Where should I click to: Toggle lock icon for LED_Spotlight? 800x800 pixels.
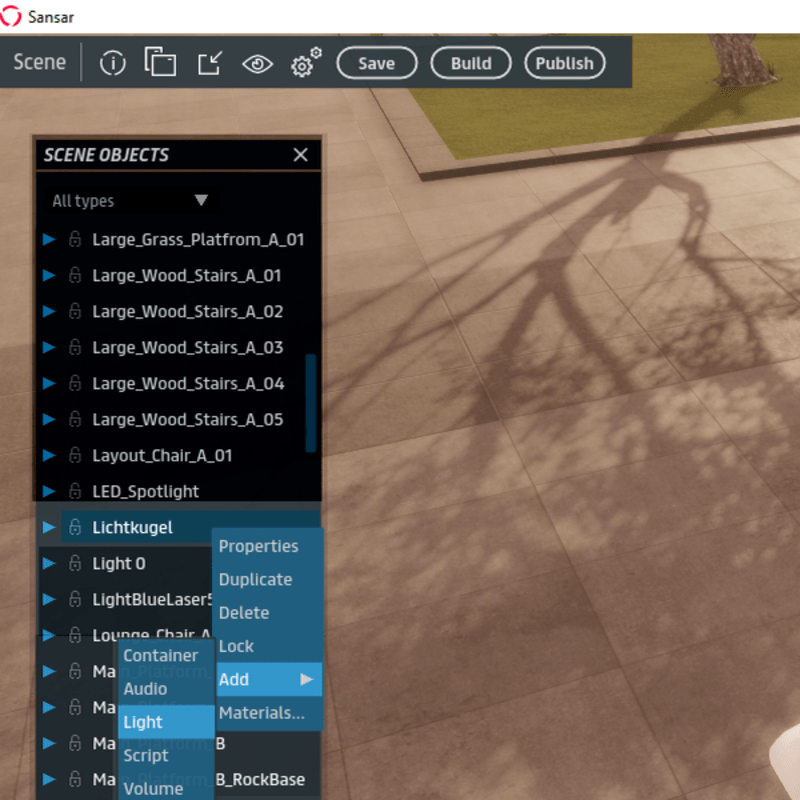tap(75, 492)
